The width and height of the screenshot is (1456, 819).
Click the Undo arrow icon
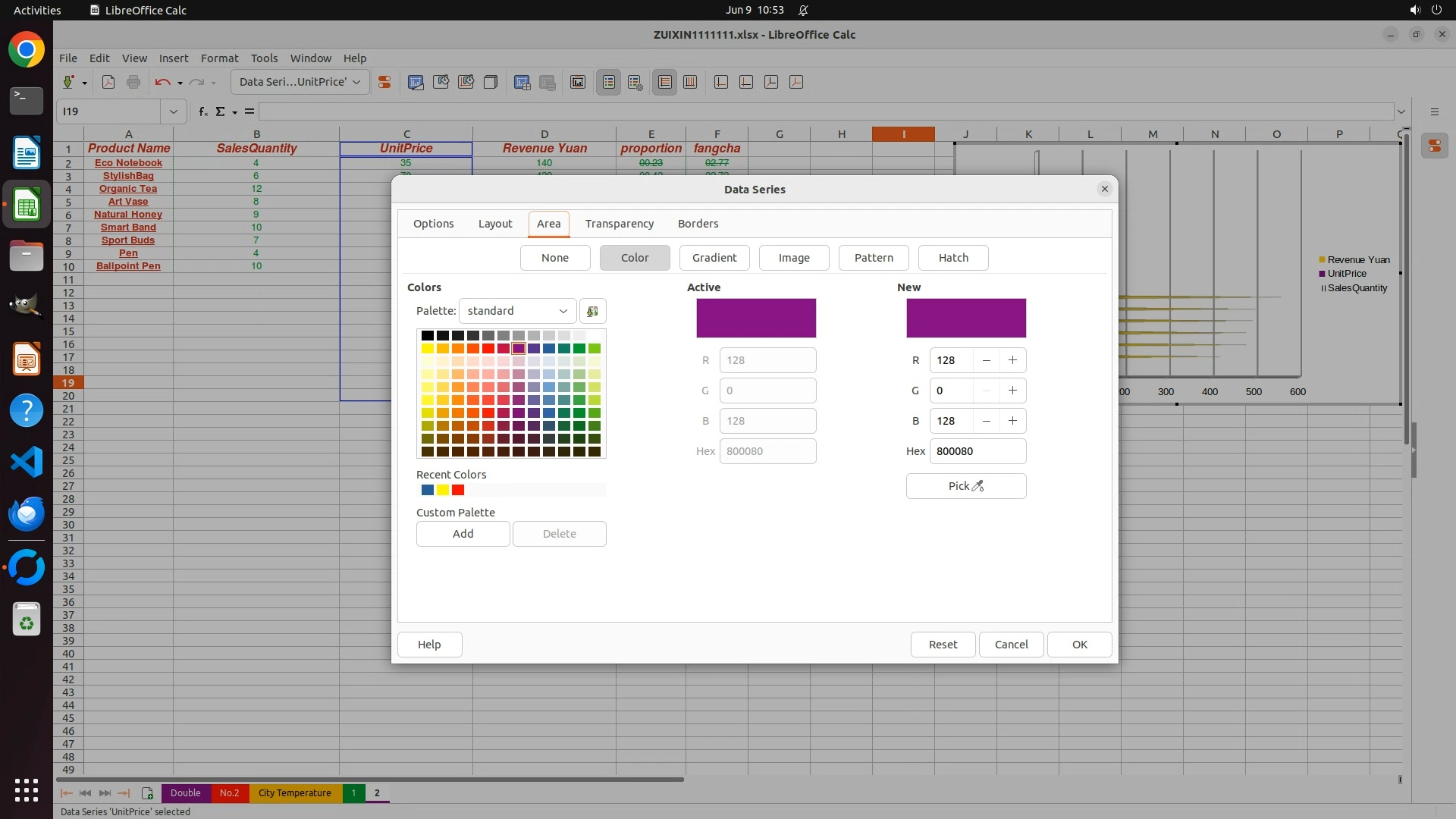tap(162, 82)
